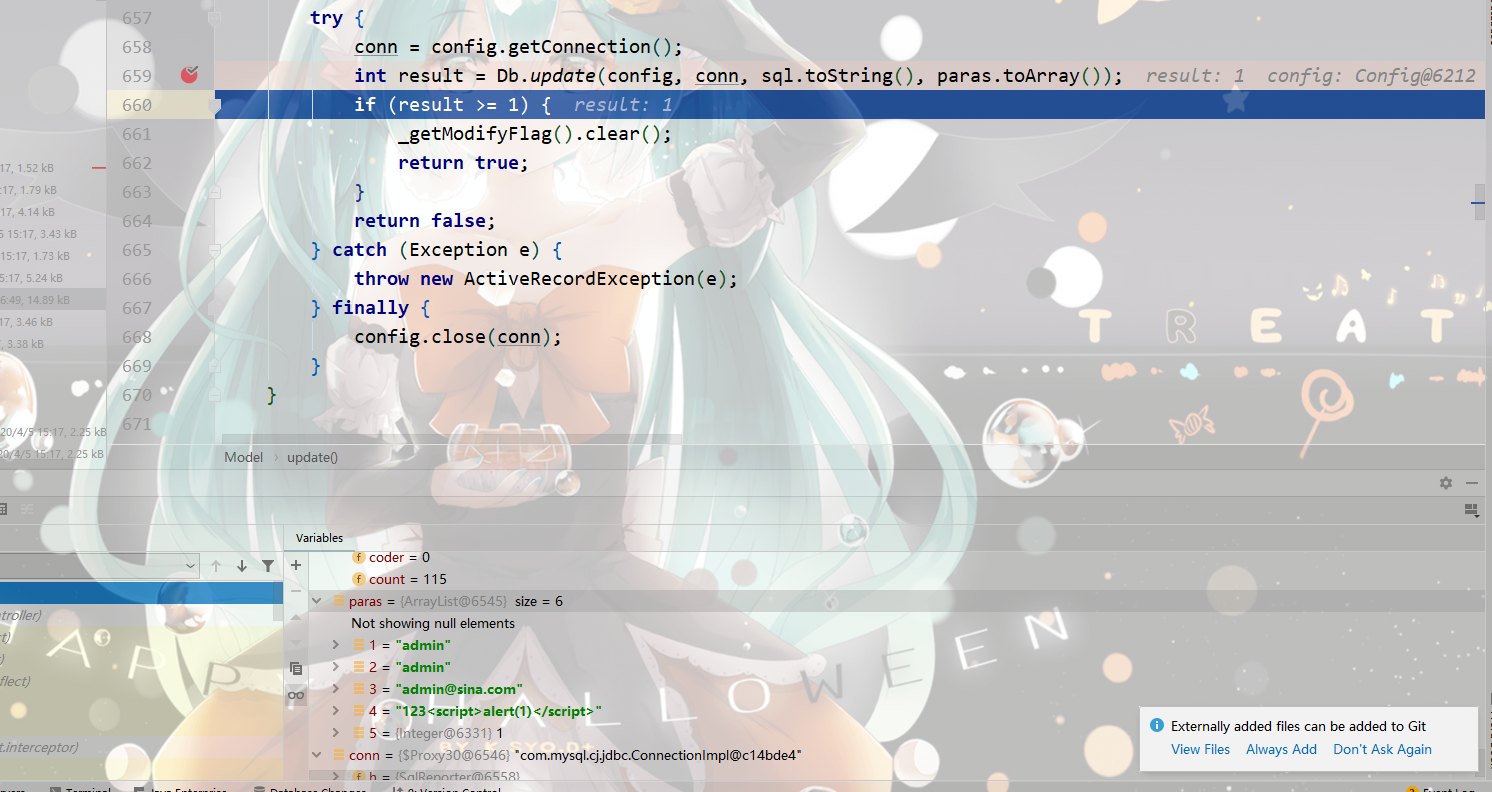
Task: Select the file entry sized 14.89 kB
Action: (x=53, y=300)
